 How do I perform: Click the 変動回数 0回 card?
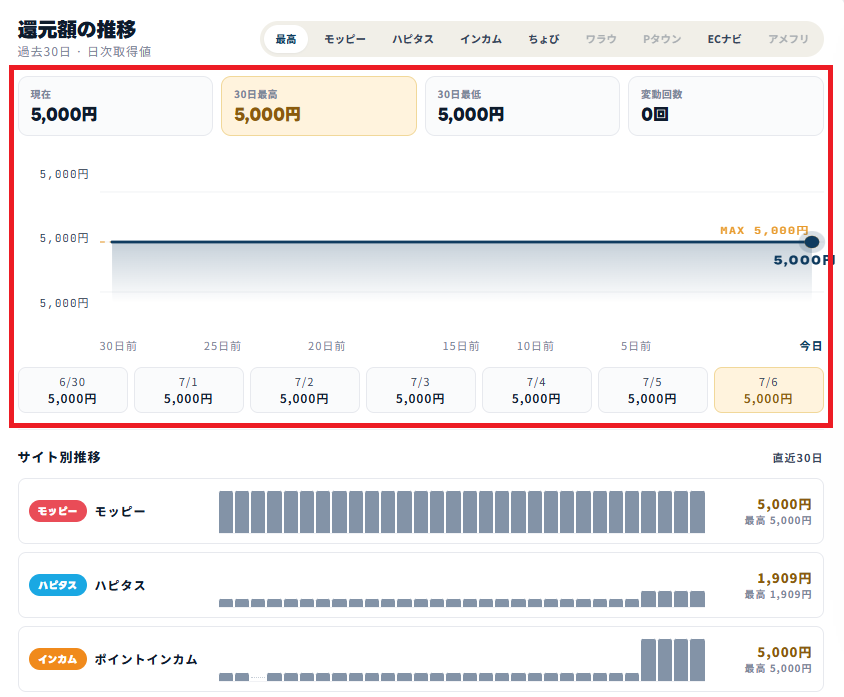click(726, 106)
